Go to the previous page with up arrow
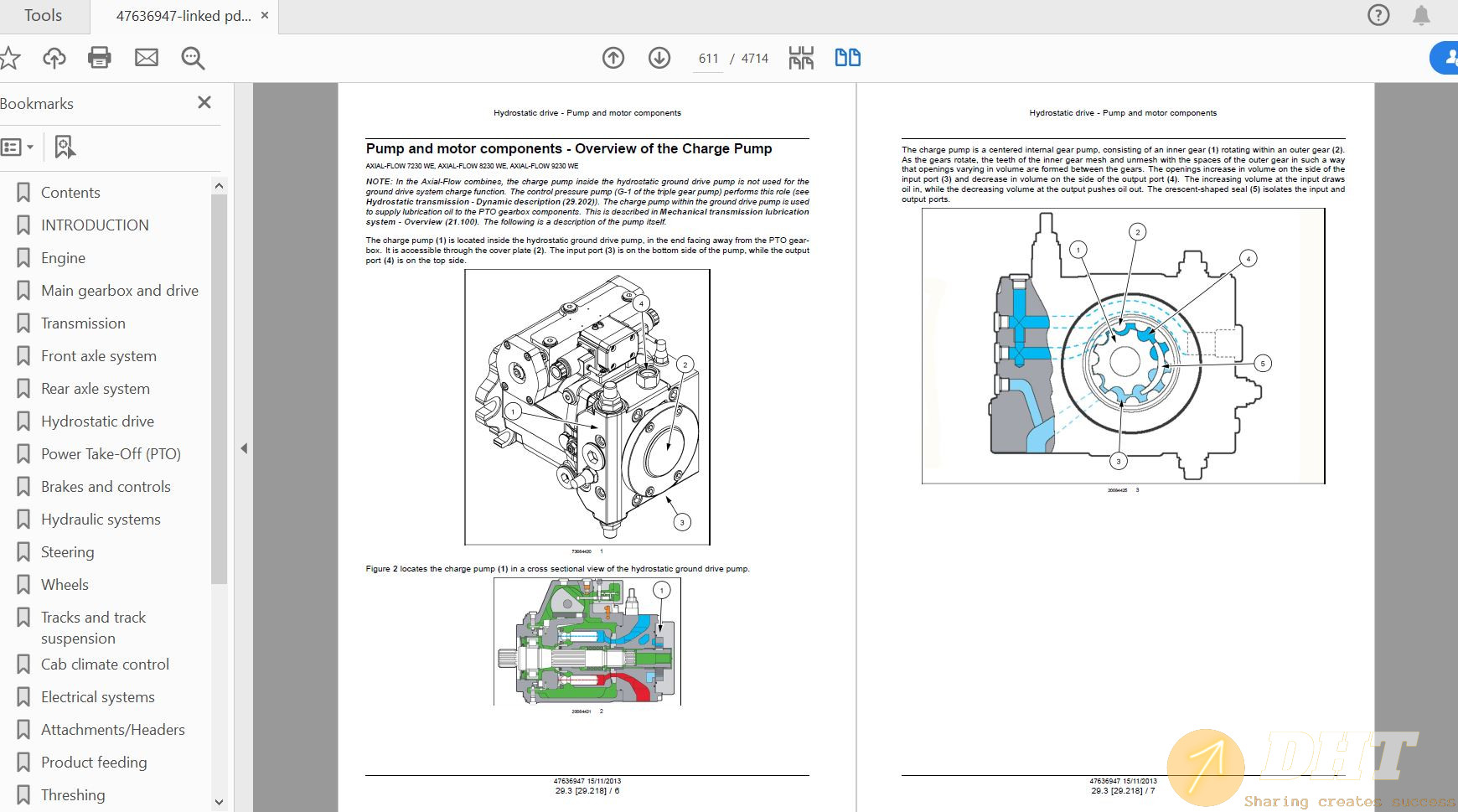Image resolution: width=1458 pixels, height=812 pixels. point(613,58)
